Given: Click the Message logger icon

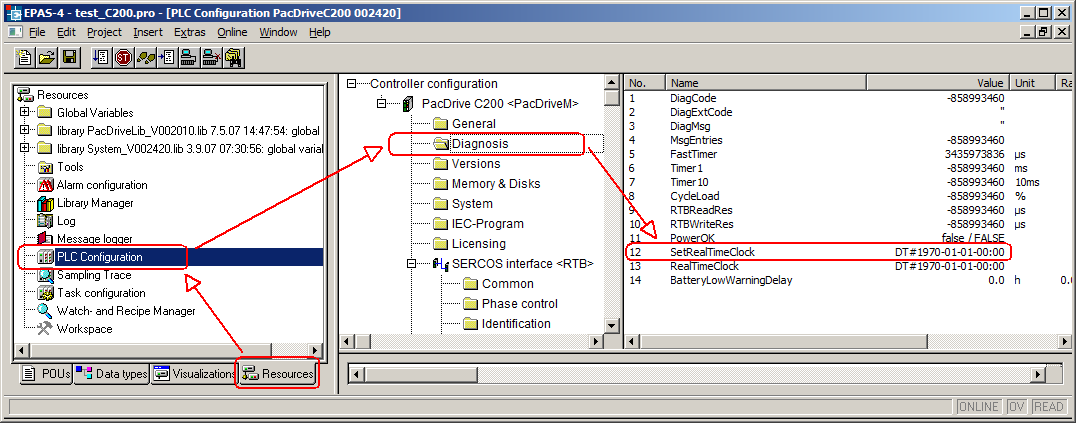Looking at the screenshot, I should pos(46,239).
